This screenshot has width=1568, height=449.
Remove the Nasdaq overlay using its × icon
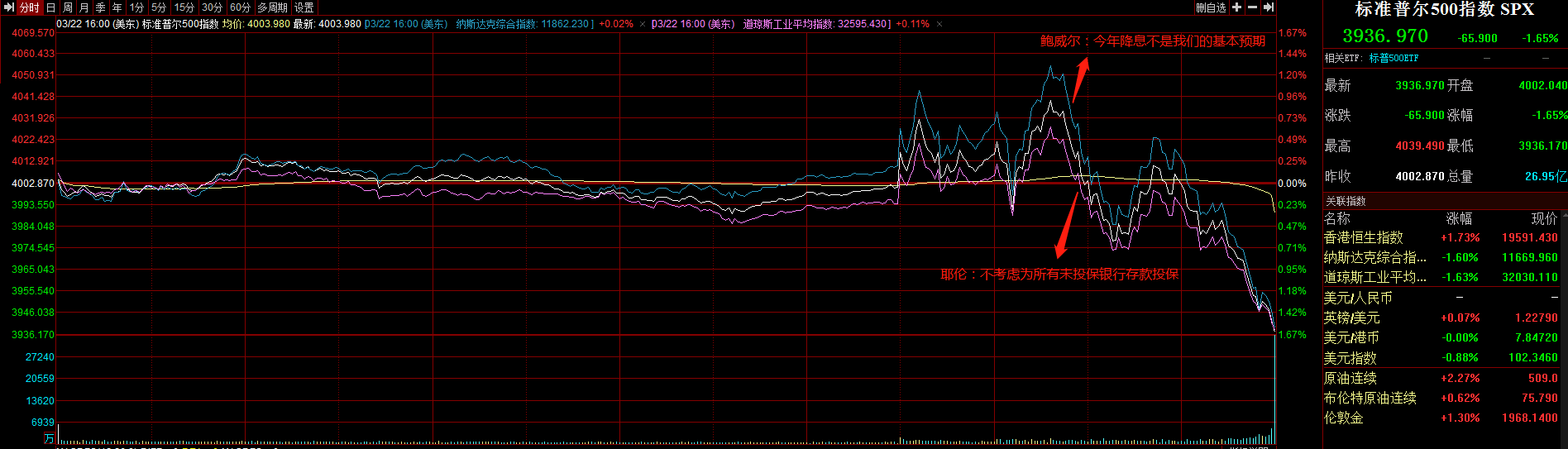point(642,24)
